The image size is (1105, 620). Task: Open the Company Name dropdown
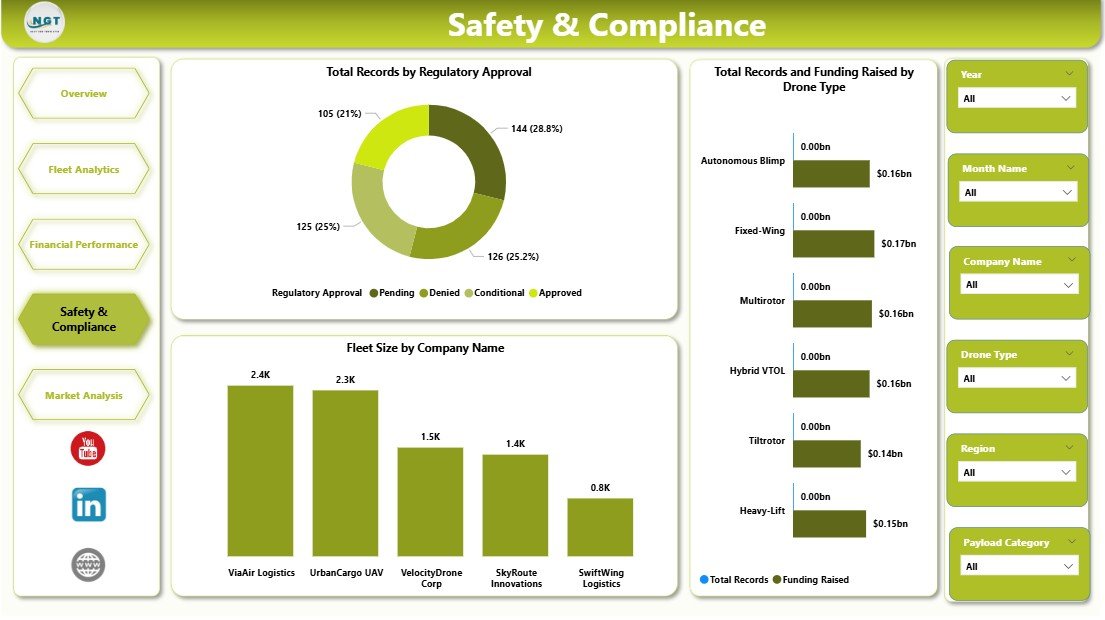point(1017,284)
